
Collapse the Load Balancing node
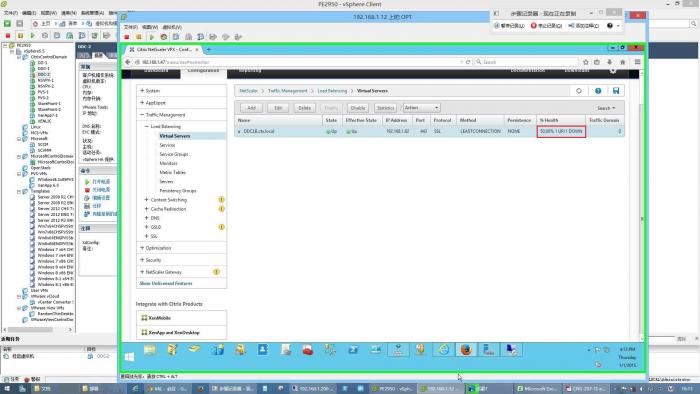146,127
